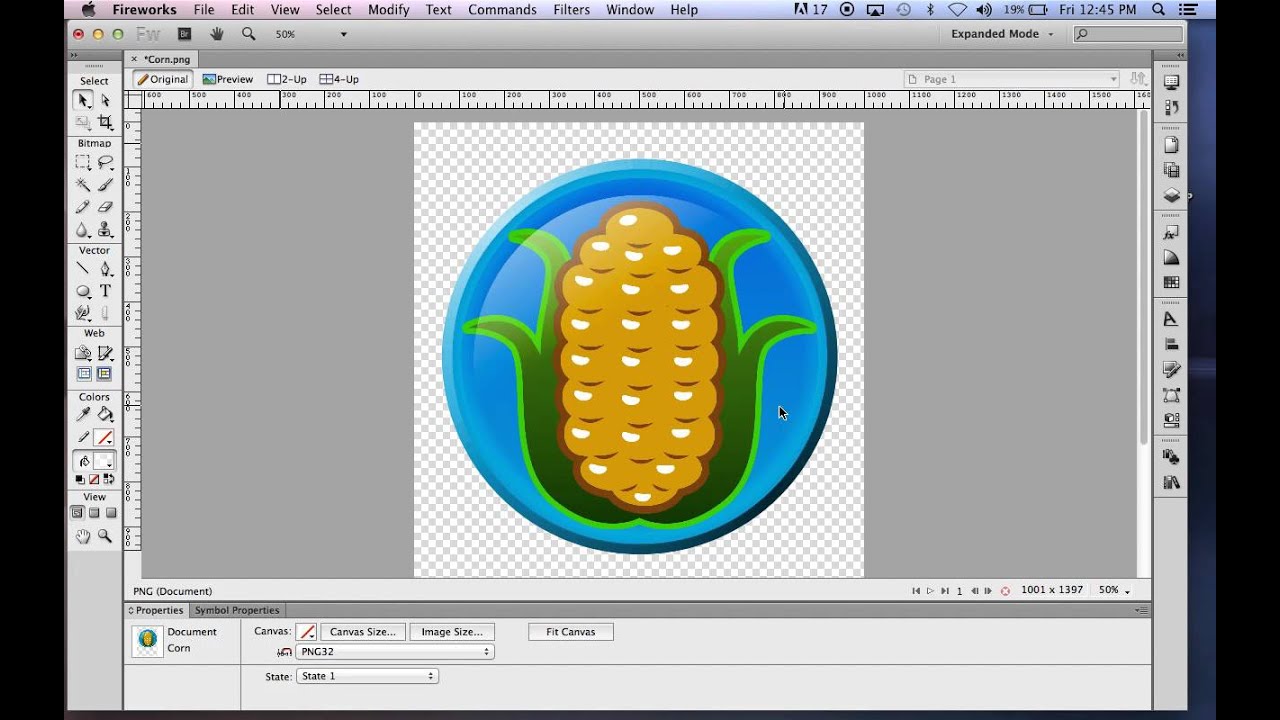The width and height of the screenshot is (1280, 720).
Task: Activate the Paint Bucket tool
Action: [x=105, y=414]
